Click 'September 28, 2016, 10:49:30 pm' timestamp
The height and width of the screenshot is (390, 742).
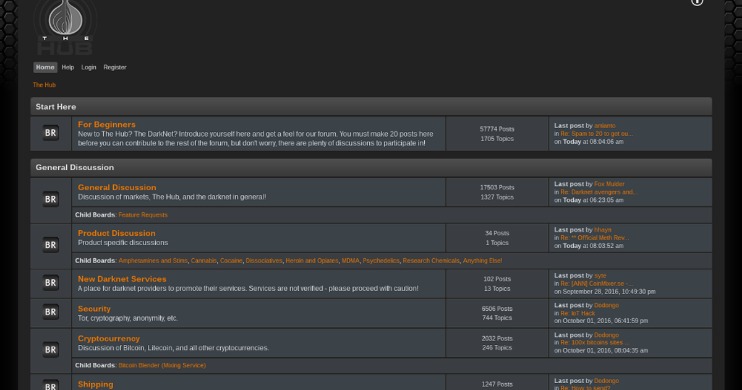coord(609,292)
